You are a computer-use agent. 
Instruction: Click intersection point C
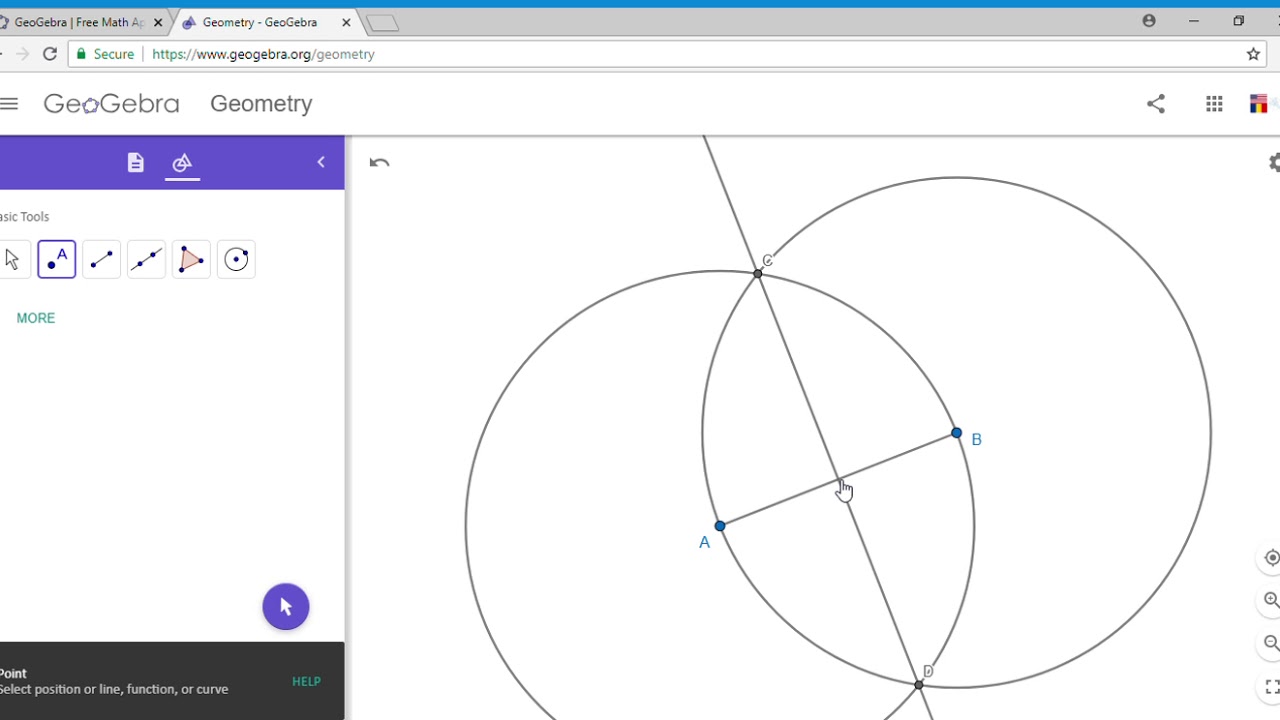[758, 273]
